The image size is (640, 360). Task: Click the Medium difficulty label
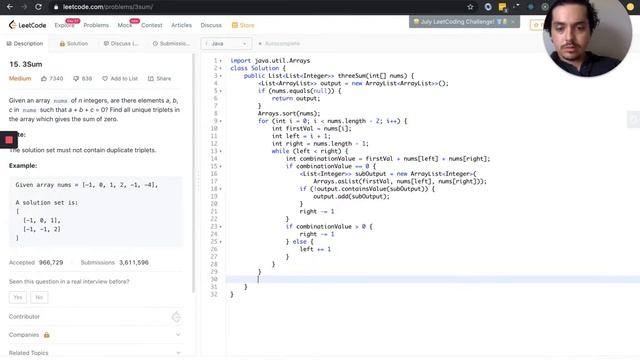[20, 78]
